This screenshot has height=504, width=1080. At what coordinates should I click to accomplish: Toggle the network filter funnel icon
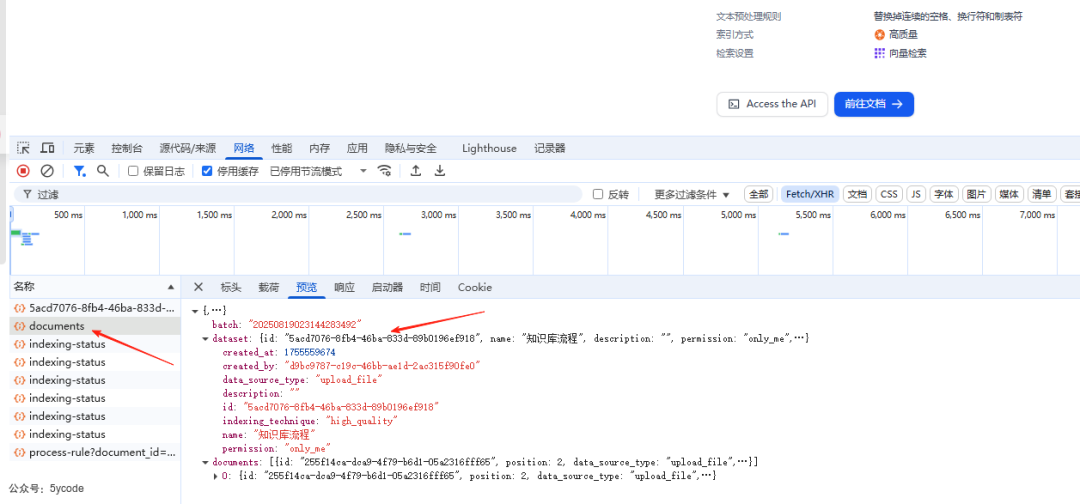point(79,171)
